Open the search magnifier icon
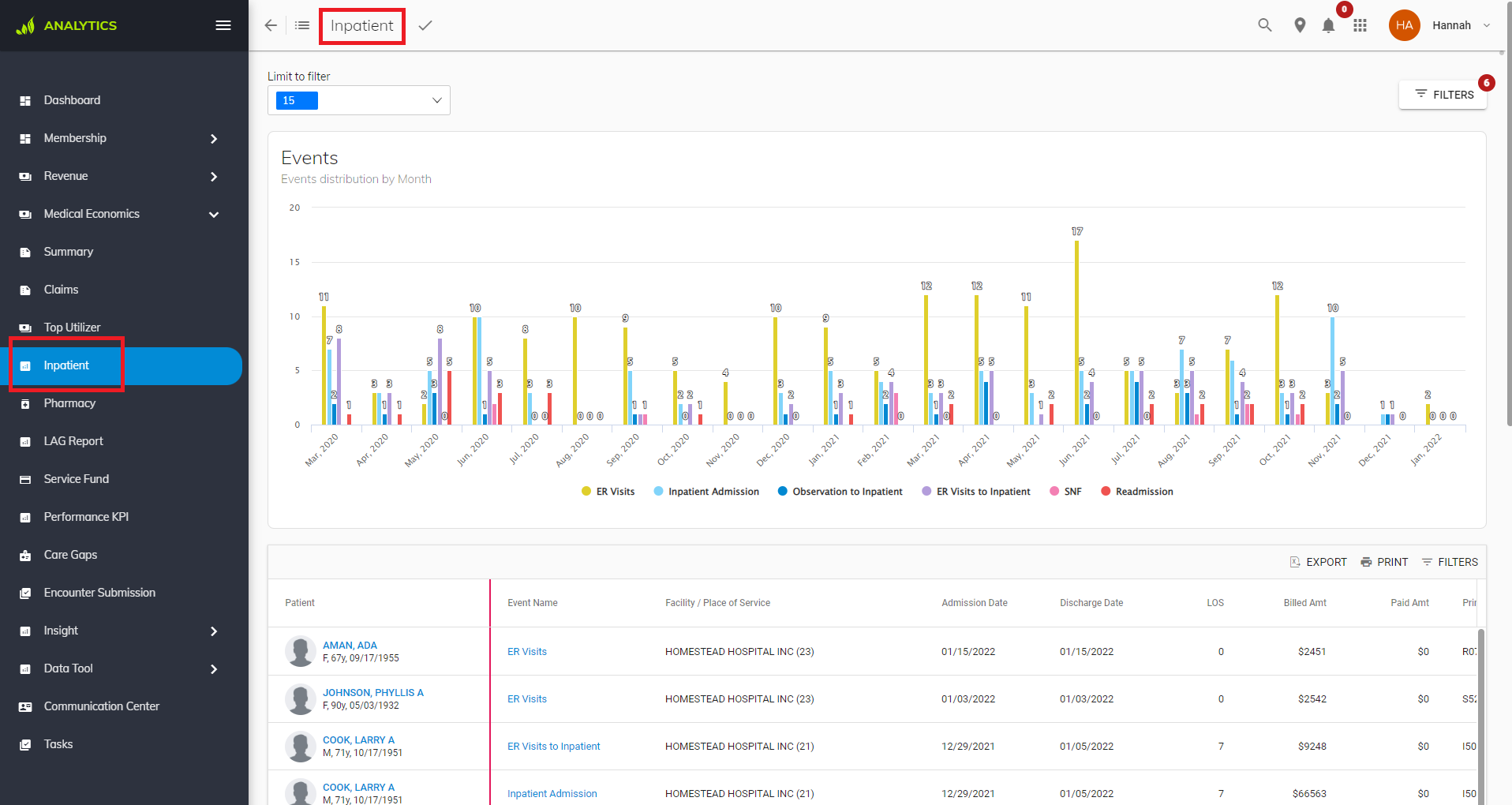Viewport: 1512px width, 805px height. click(1265, 25)
